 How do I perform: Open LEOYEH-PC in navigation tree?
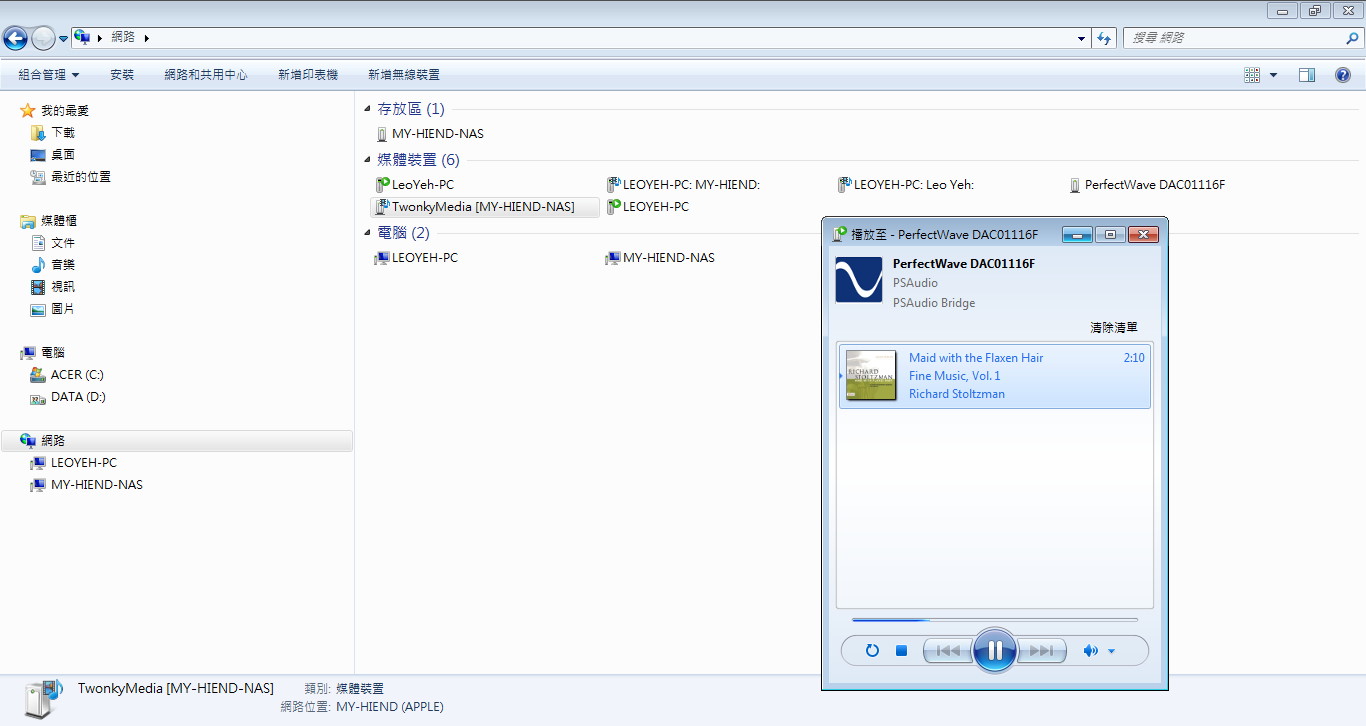[x=73, y=463]
